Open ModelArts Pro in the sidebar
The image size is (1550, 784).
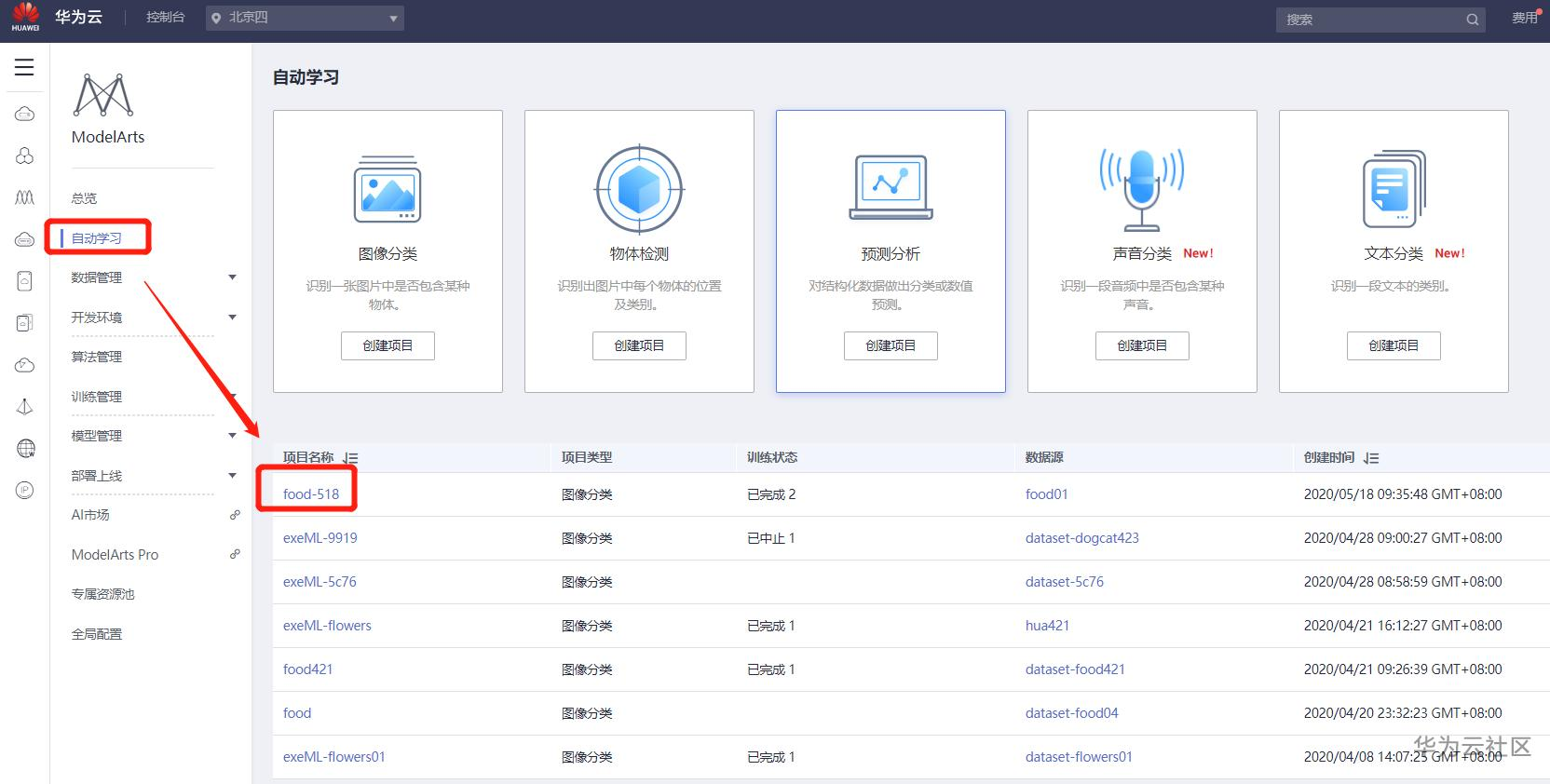coord(115,555)
